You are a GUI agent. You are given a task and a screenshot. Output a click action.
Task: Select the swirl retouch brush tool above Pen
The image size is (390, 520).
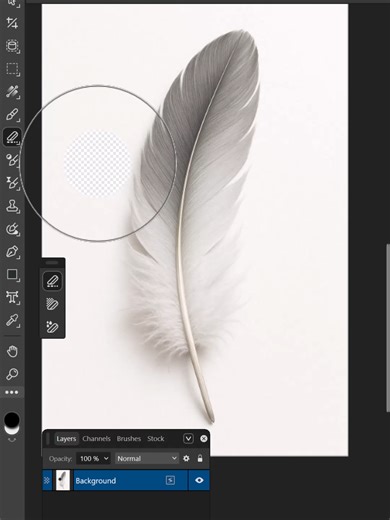12,229
